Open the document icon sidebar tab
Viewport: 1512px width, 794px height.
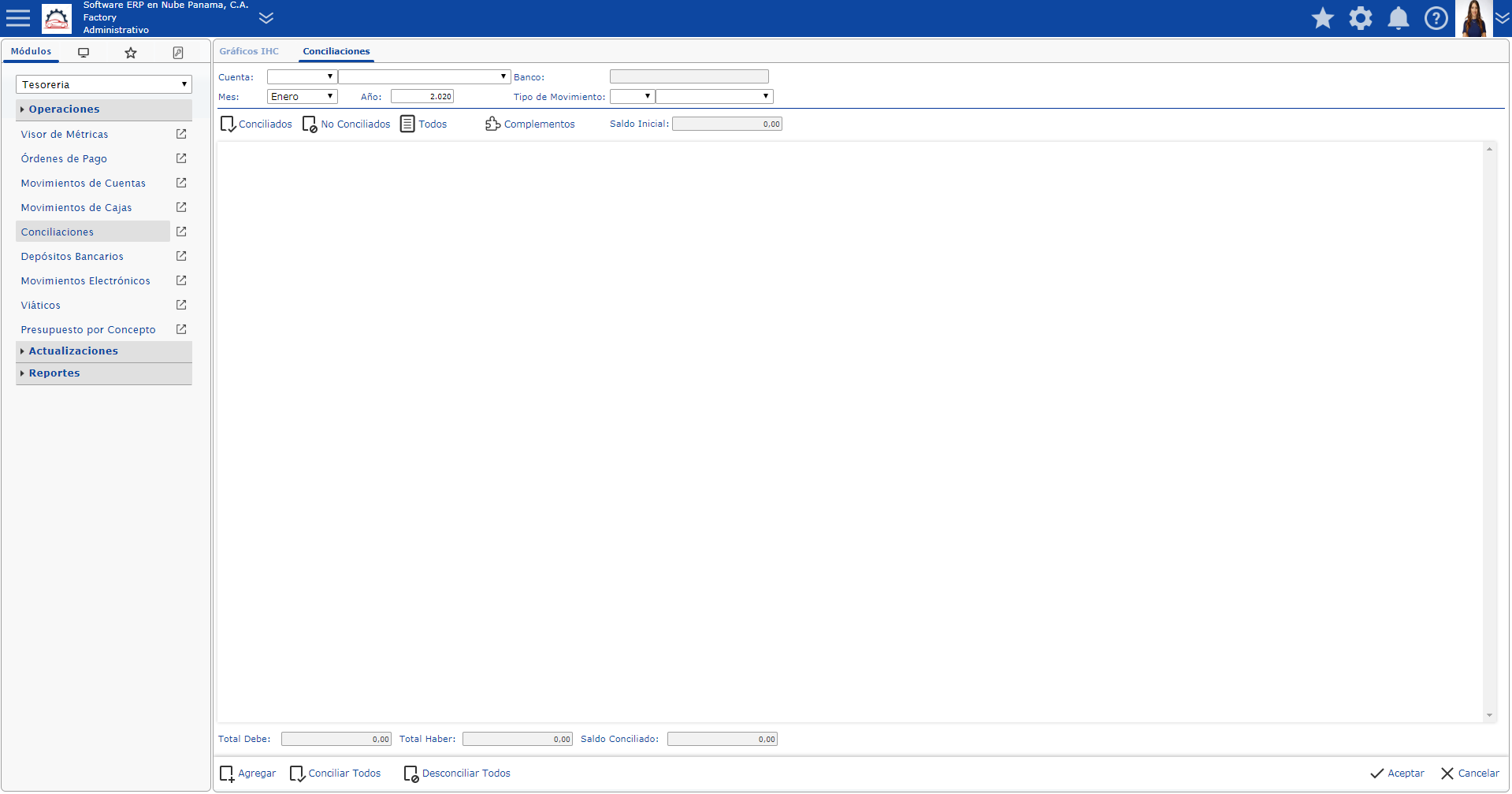click(178, 53)
